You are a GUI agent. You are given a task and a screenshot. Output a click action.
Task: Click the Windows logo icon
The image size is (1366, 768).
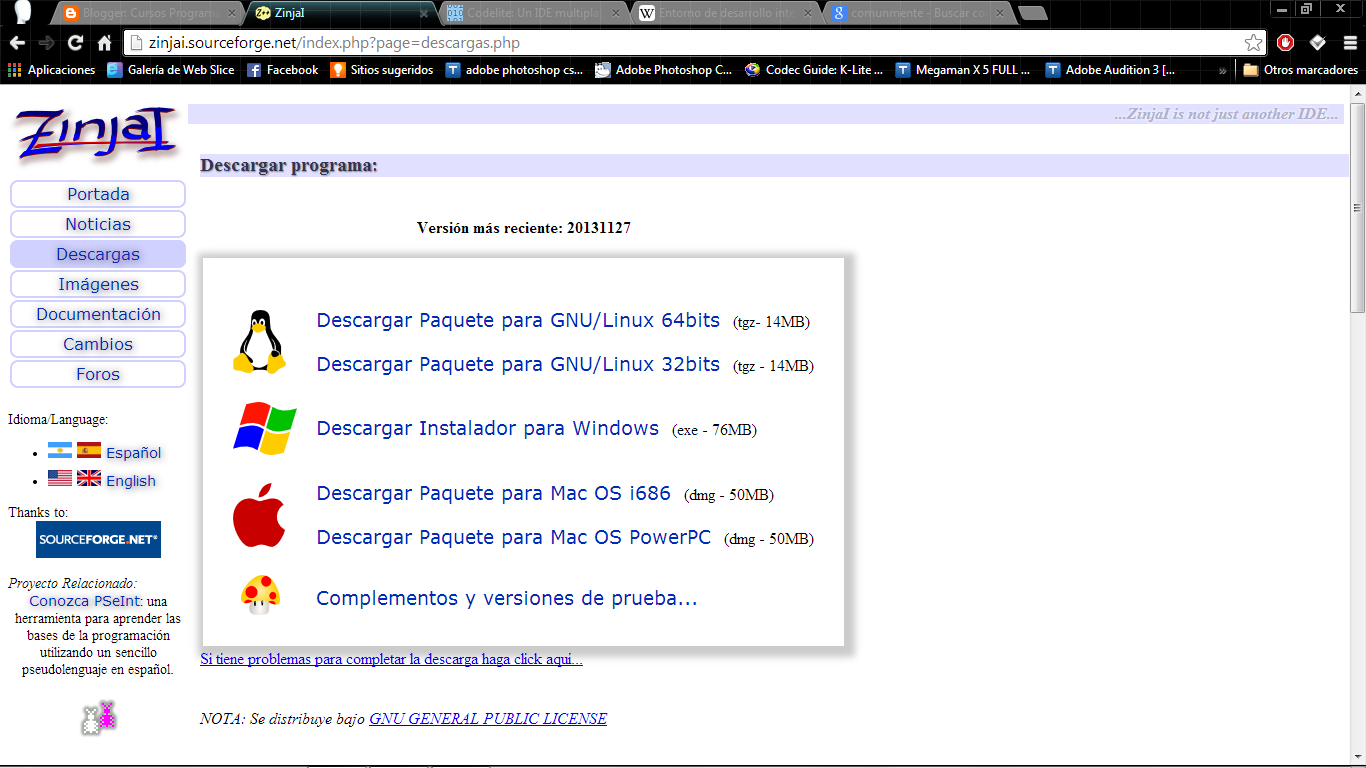point(263,428)
